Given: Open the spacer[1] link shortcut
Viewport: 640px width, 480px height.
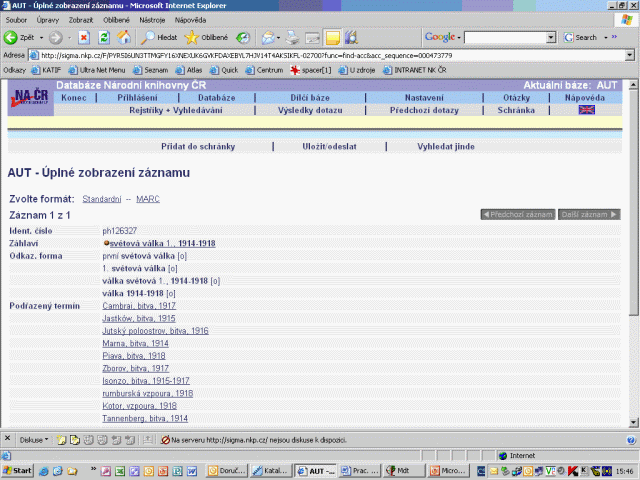Looking at the screenshot, I should pos(311,70).
